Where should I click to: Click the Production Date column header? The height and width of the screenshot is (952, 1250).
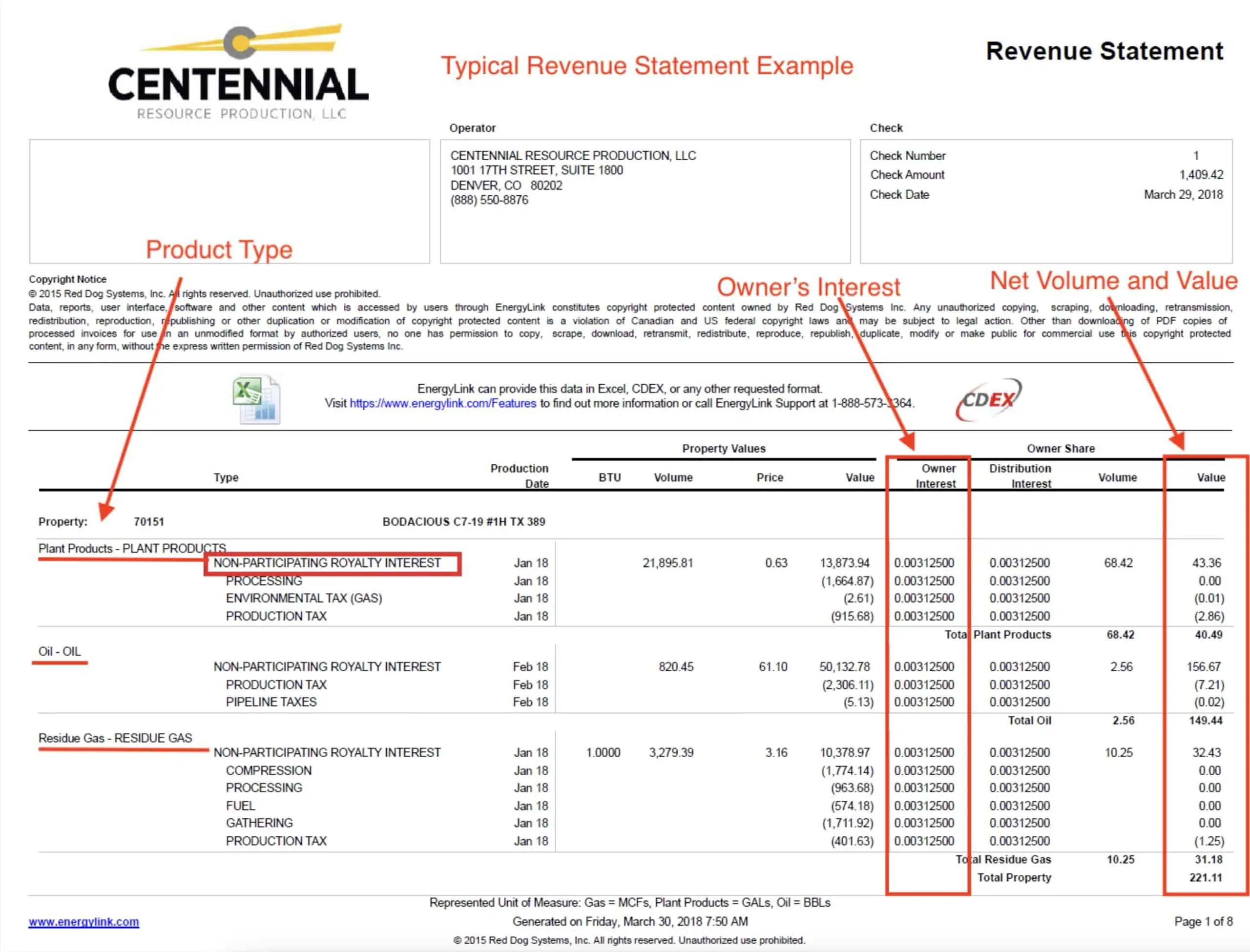[x=520, y=476]
